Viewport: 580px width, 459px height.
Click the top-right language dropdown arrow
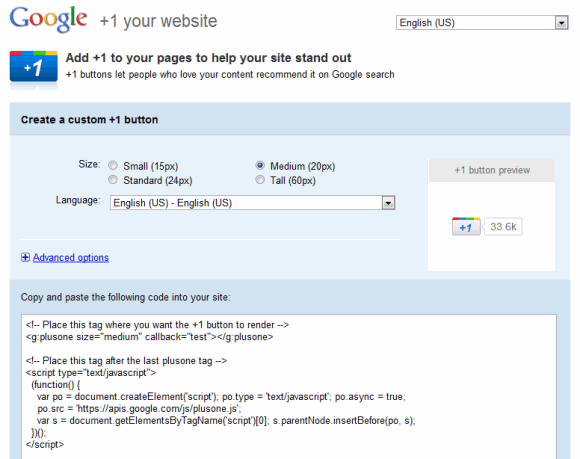[562, 23]
